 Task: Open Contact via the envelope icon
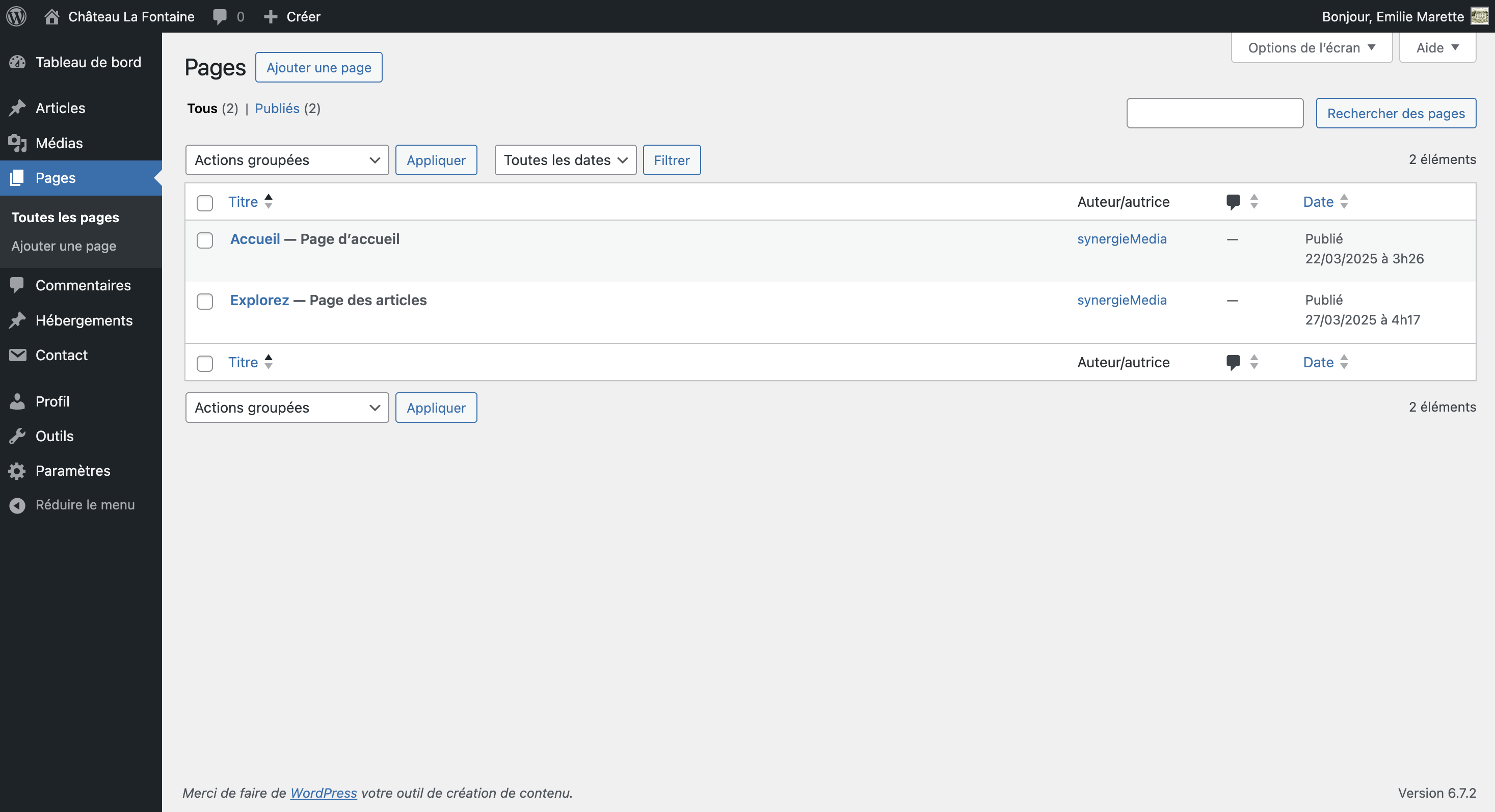[x=17, y=355]
